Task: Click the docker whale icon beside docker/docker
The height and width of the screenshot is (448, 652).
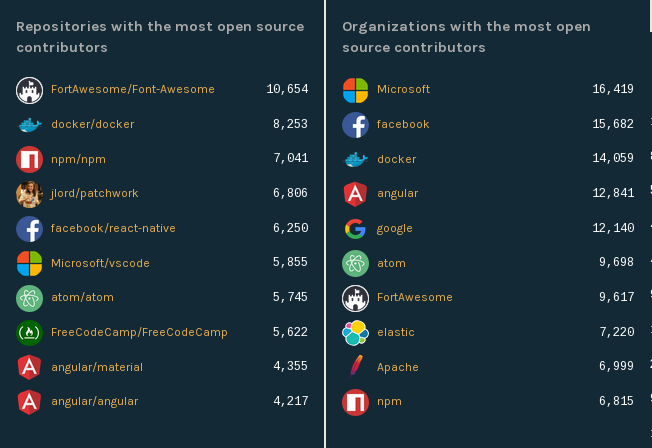Action: (29, 125)
